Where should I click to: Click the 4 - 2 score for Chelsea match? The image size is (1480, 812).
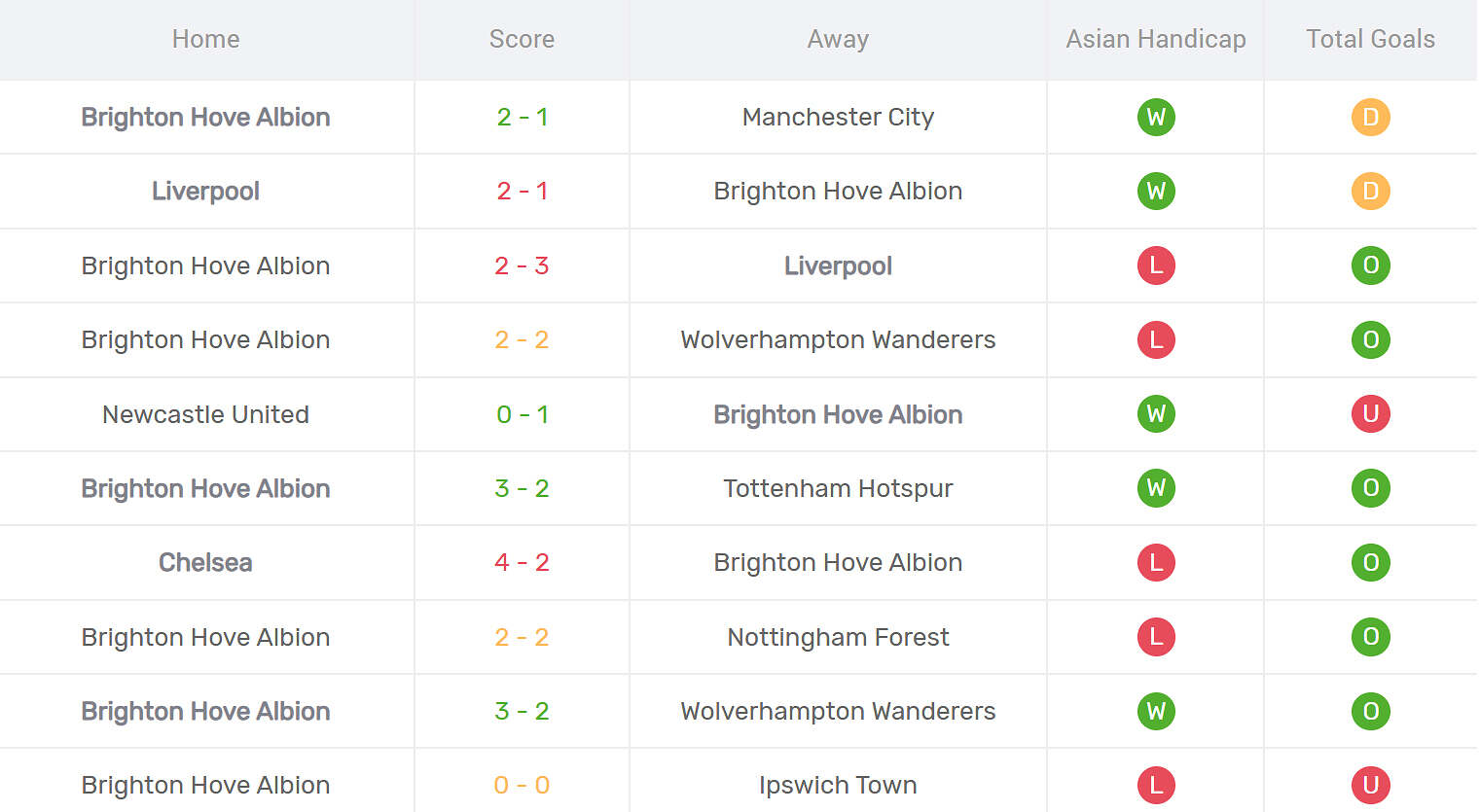pyautogui.click(x=522, y=562)
